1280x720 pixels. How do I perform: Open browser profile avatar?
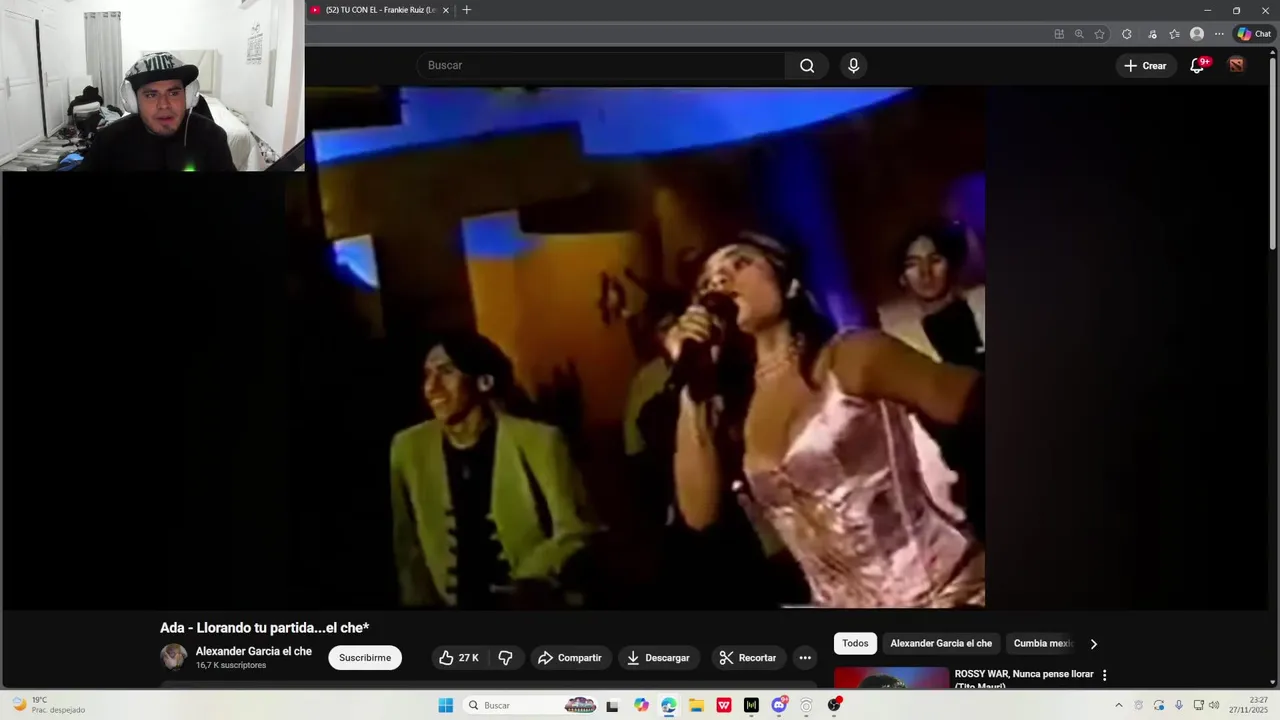click(x=1197, y=34)
